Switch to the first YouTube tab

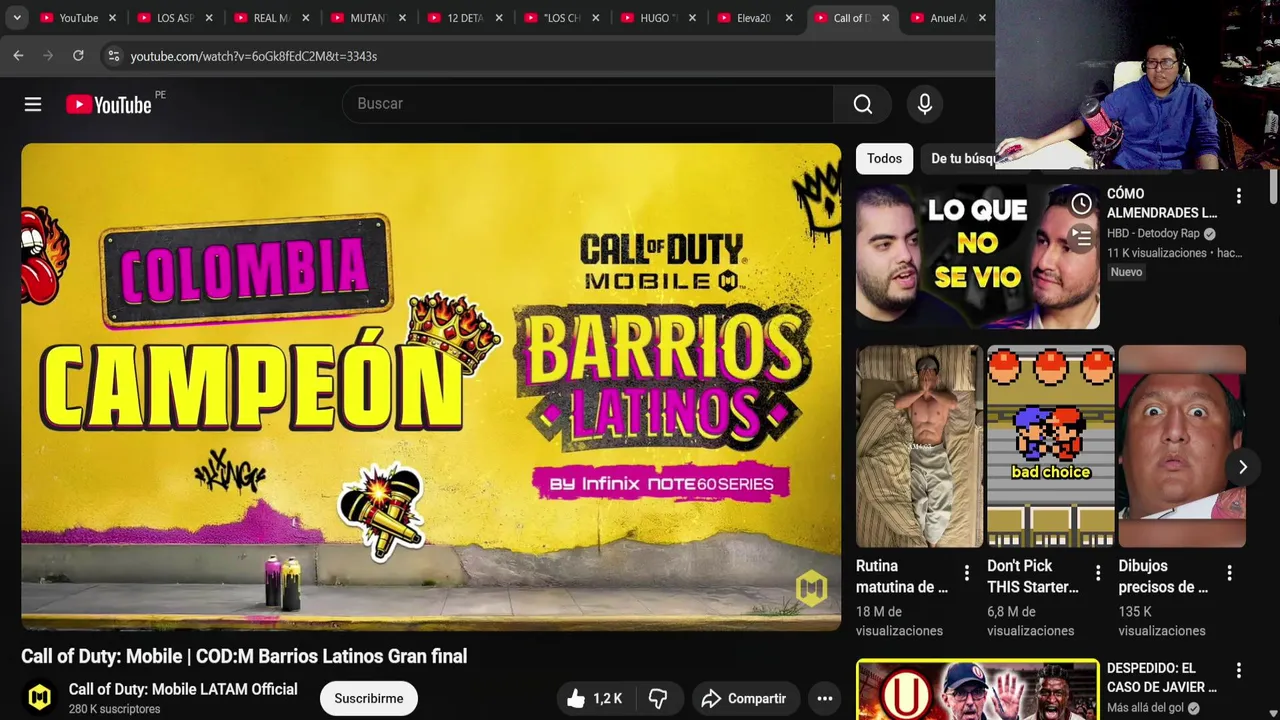tap(78, 18)
